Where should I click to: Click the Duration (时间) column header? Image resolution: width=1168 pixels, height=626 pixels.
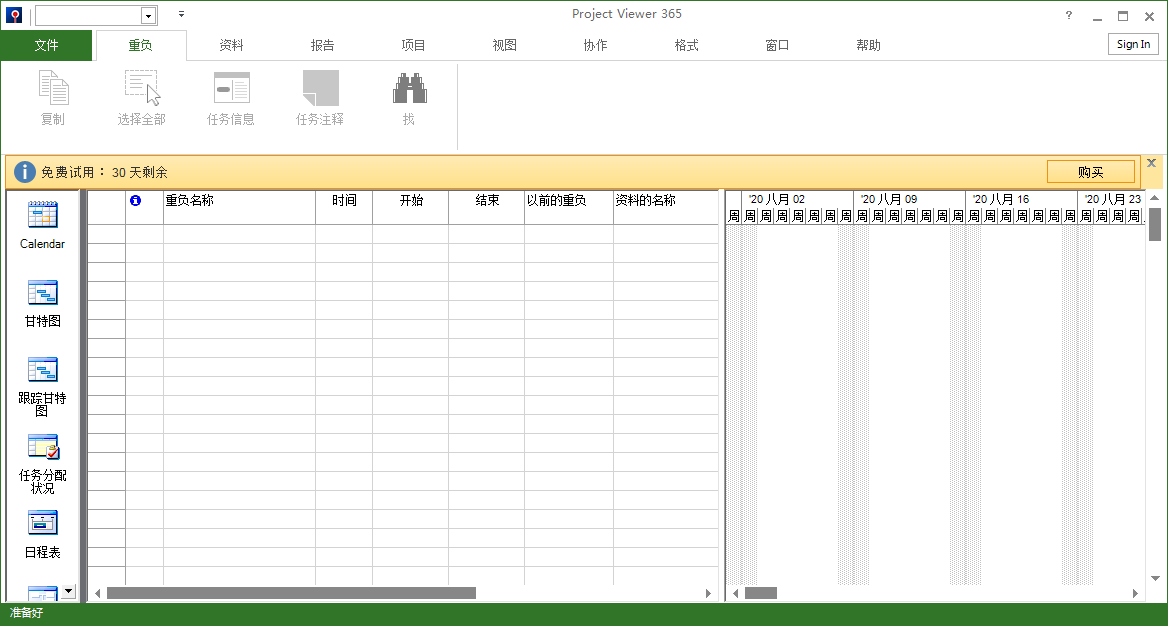[344, 207]
